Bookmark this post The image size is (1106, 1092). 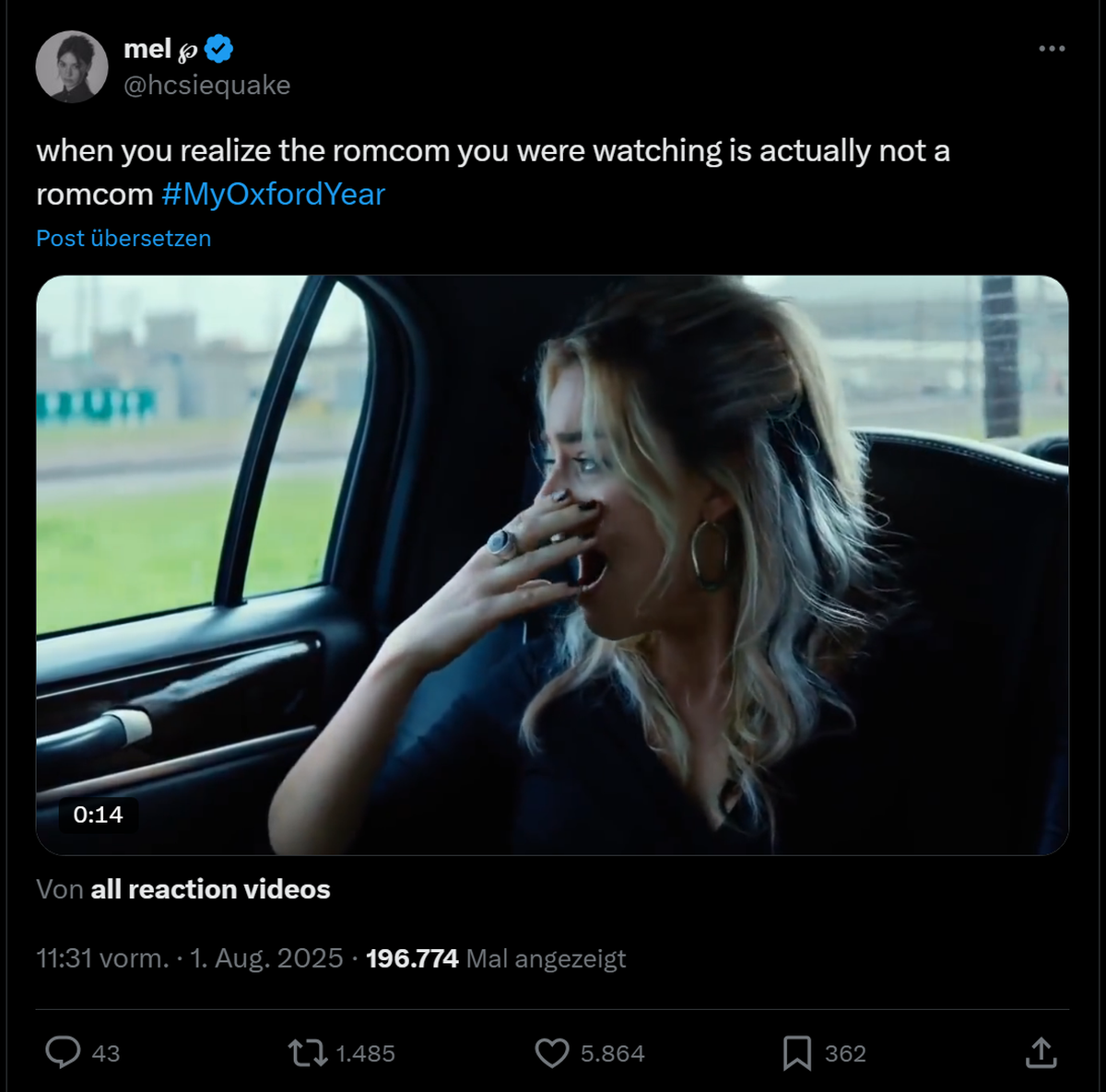(797, 1053)
